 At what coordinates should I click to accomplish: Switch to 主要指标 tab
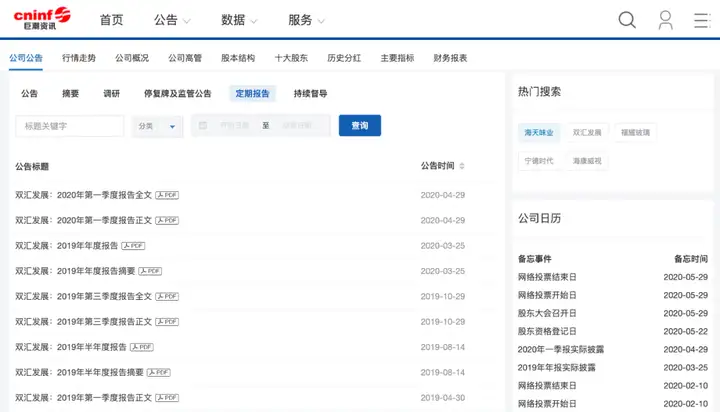point(397,58)
